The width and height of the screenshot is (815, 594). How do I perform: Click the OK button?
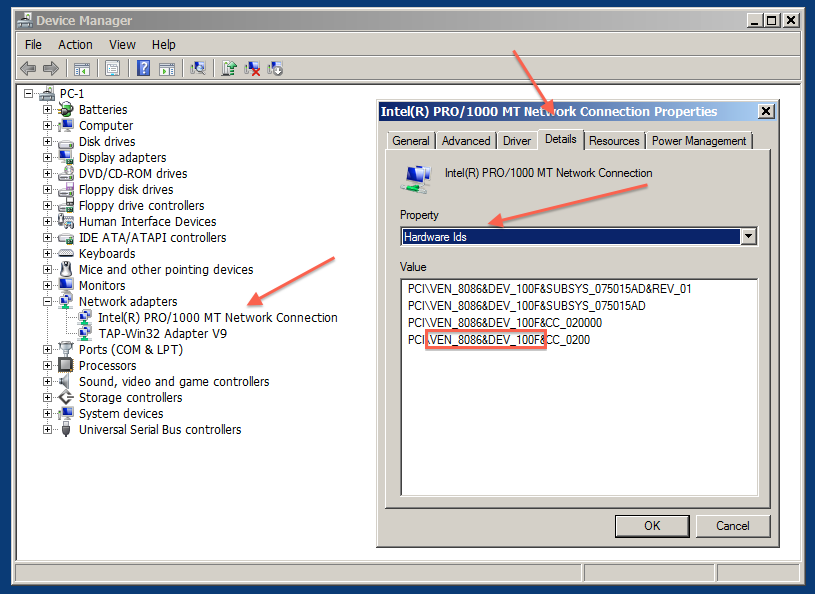pyautogui.click(x=652, y=526)
